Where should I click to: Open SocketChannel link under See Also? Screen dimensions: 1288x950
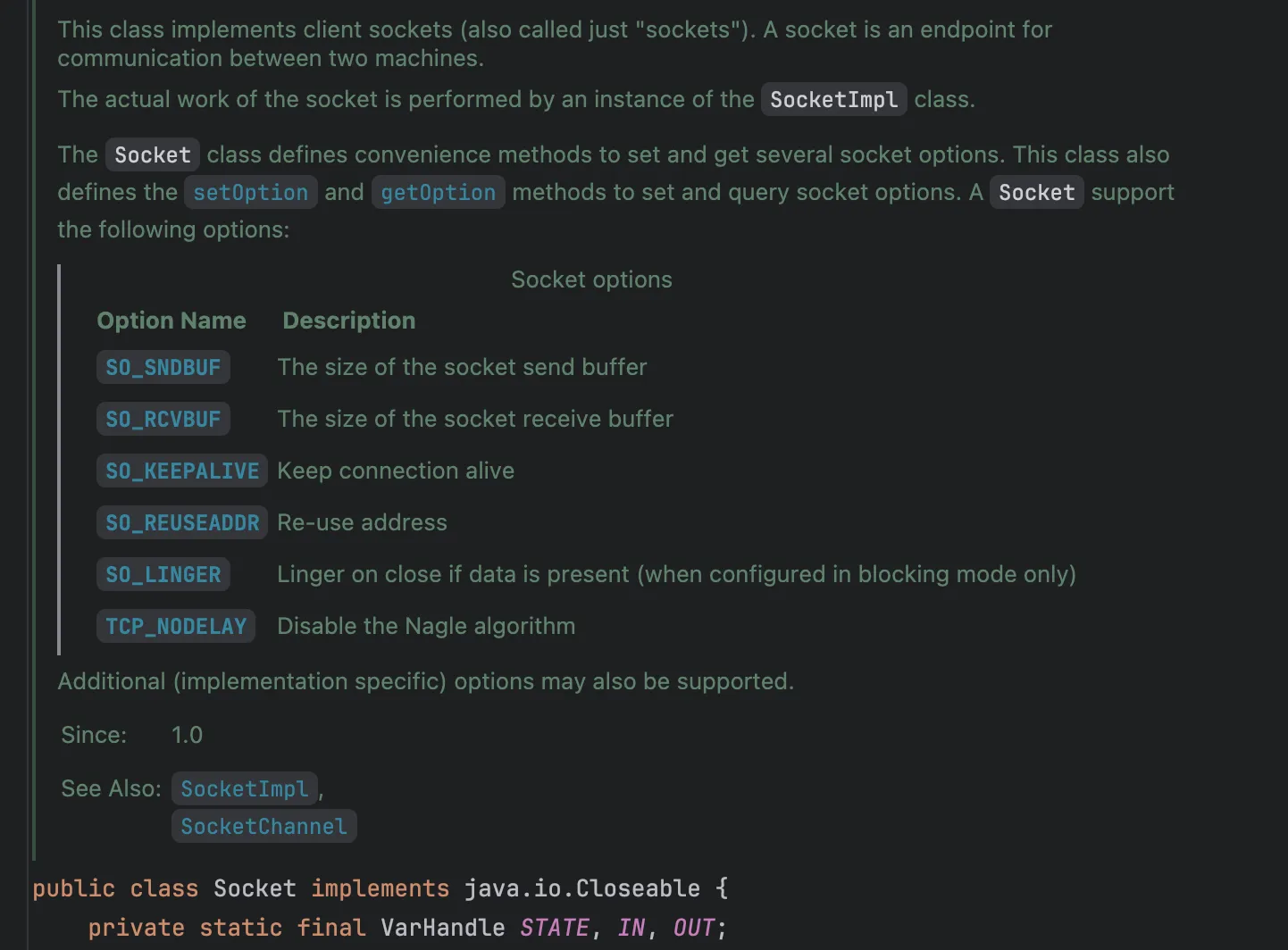tap(263, 827)
